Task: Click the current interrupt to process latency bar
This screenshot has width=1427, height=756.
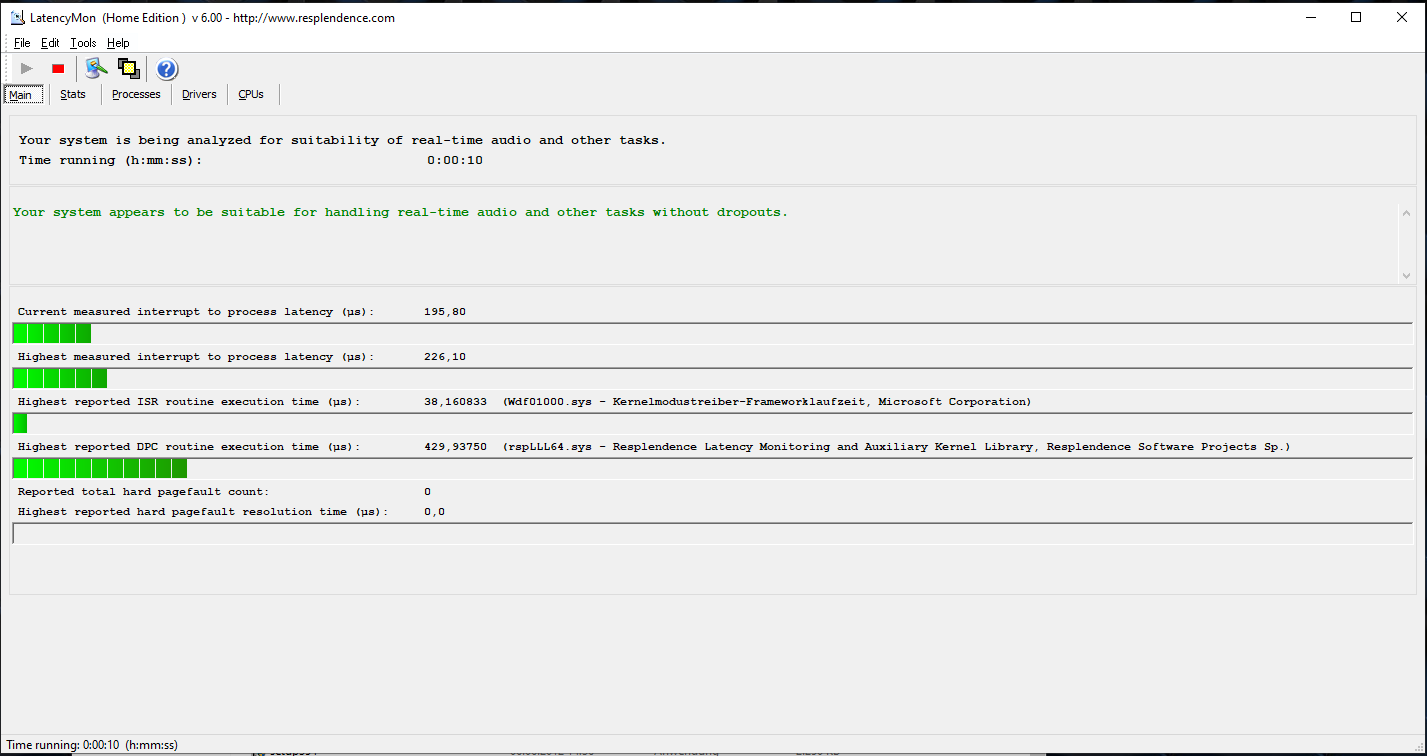Action: [52, 334]
